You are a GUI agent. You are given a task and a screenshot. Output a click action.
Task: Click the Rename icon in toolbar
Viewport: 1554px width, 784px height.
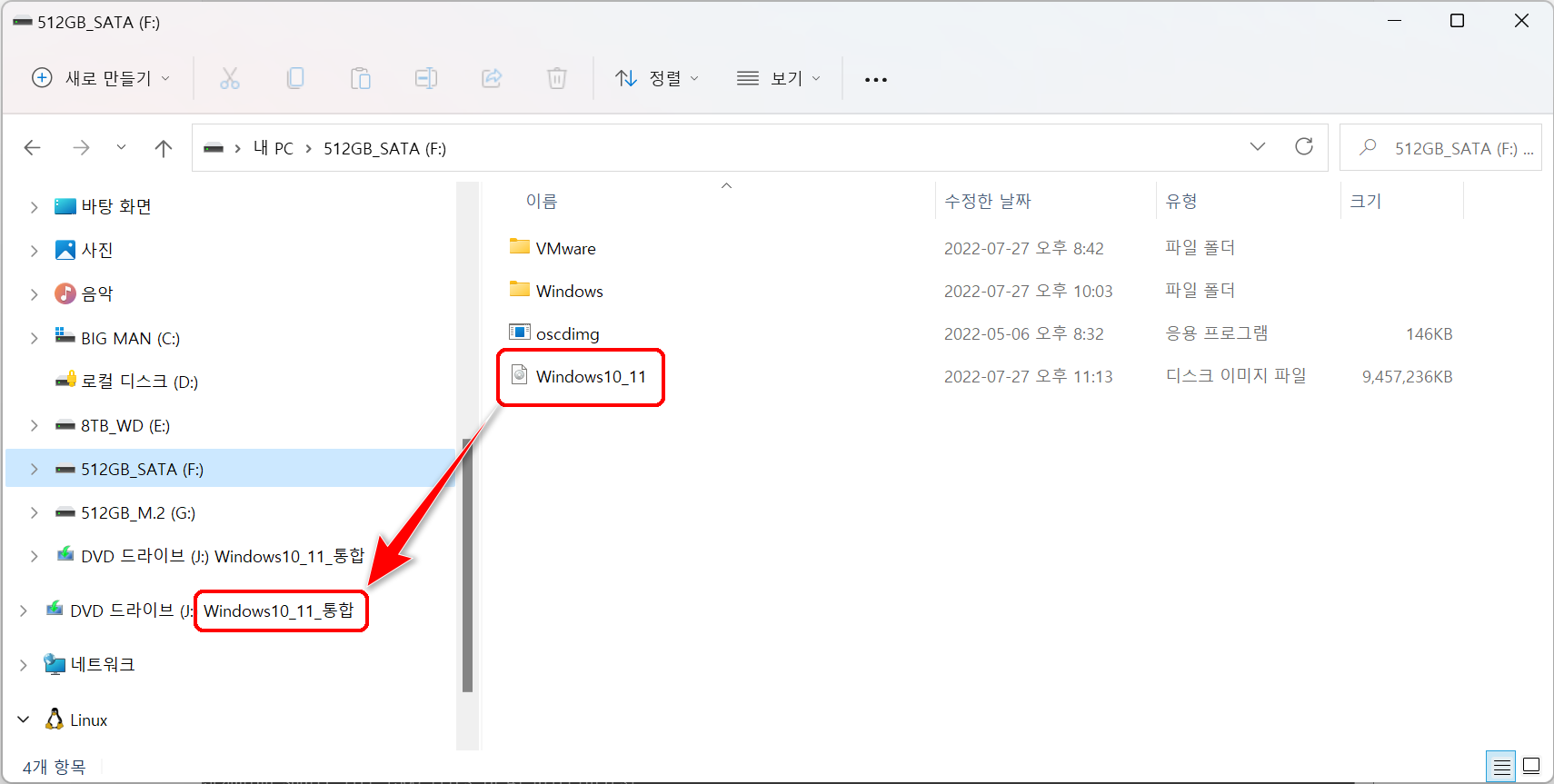426,79
